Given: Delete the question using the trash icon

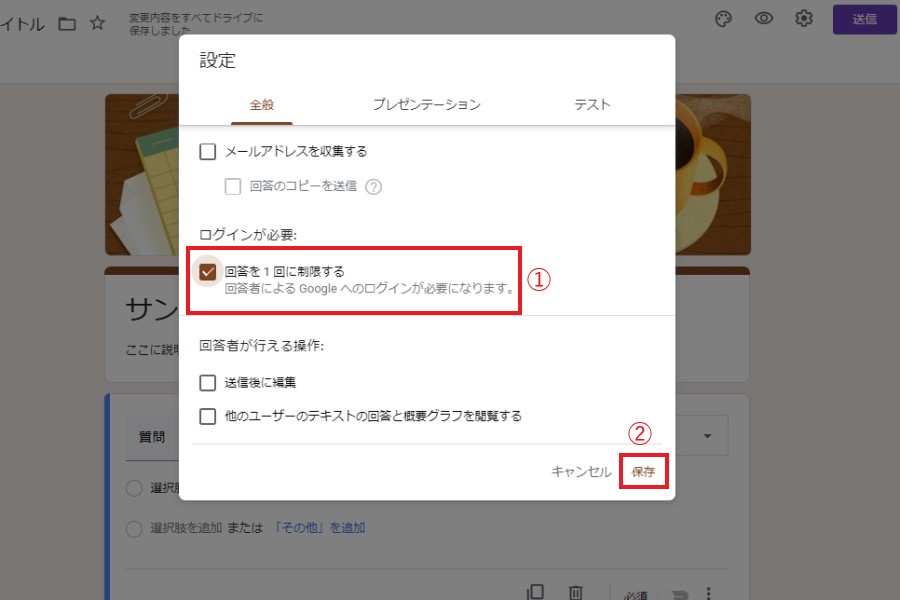Looking at the screenshot, I should coord(576,591).
